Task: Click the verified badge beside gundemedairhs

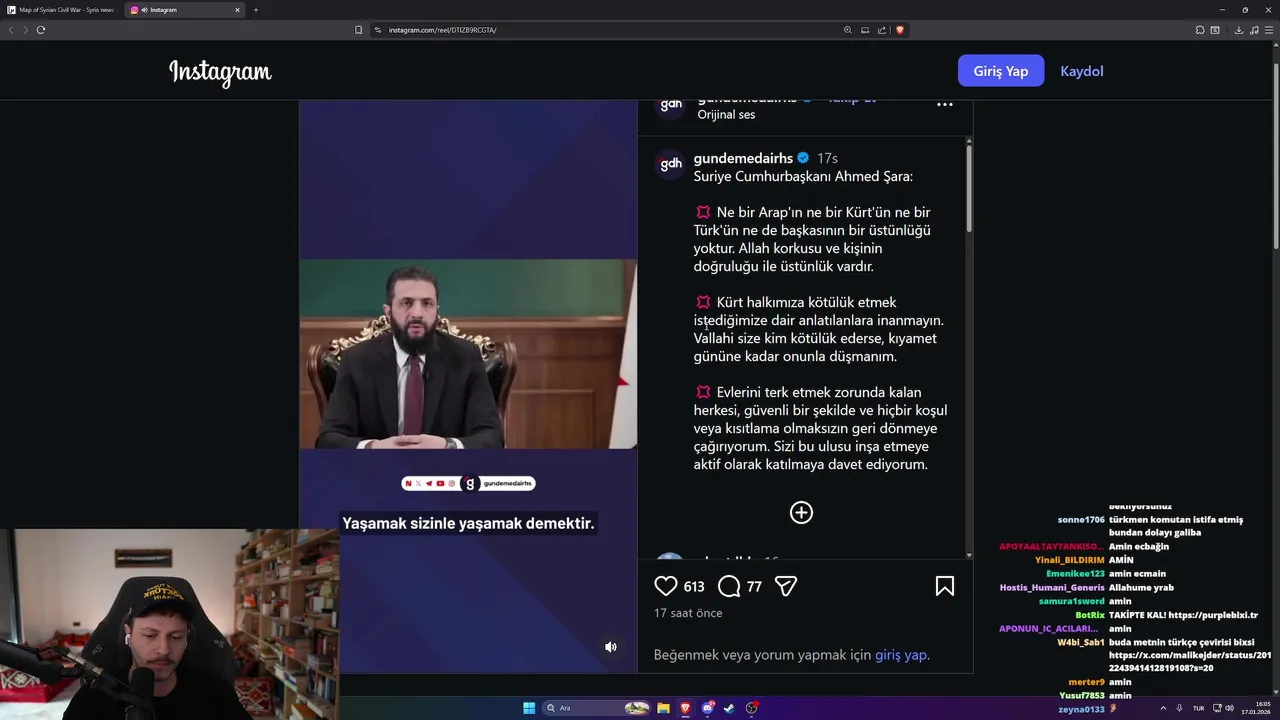Action: point(803,158)
